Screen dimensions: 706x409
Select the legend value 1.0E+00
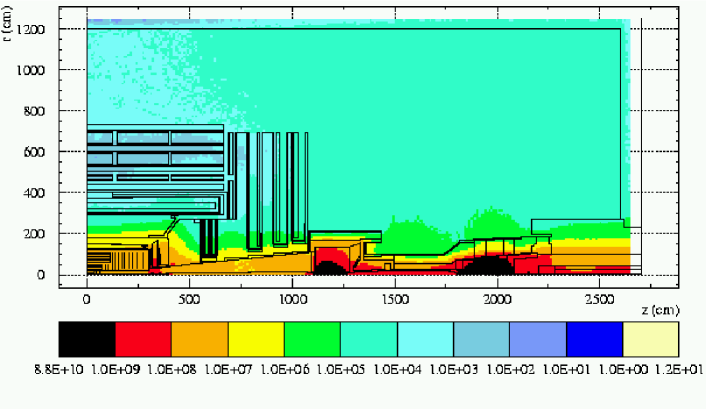coord(623,370)
